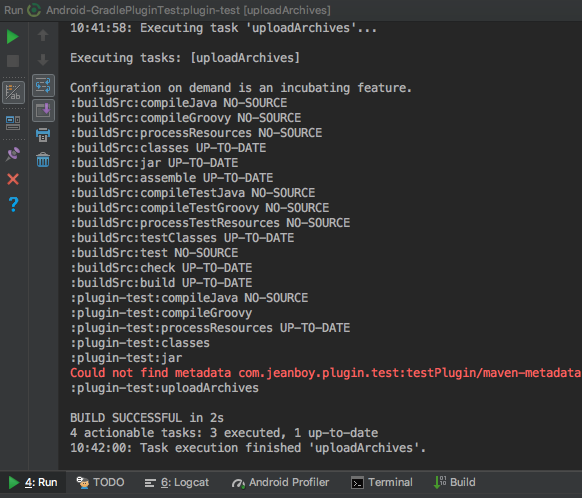The width and height of the screenshot is (582, 498).
Task: Click ':plugin-test:jar' output line
Action: 126,358
